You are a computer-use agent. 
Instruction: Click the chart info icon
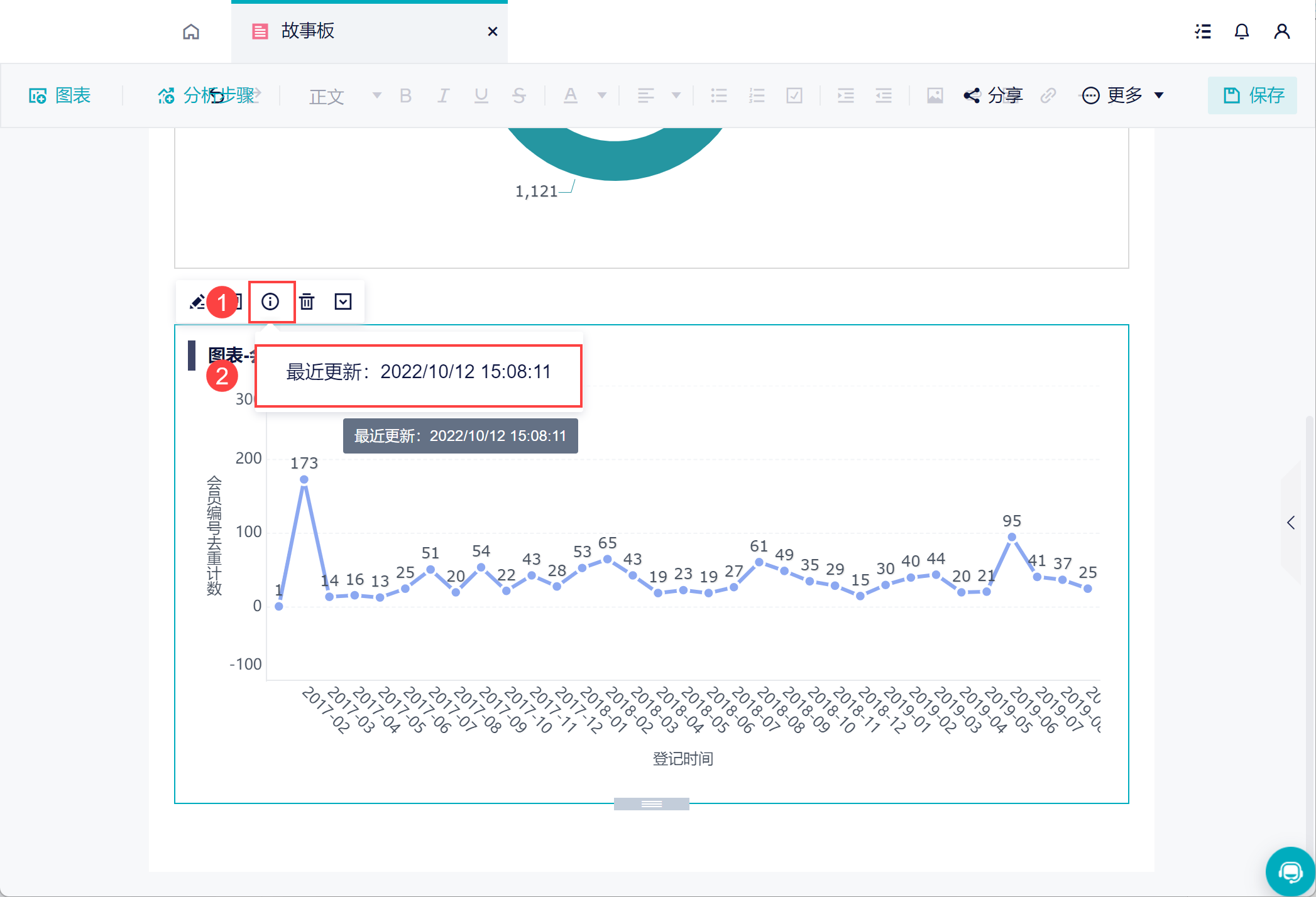pyautogui.click(x=270, y=302)
